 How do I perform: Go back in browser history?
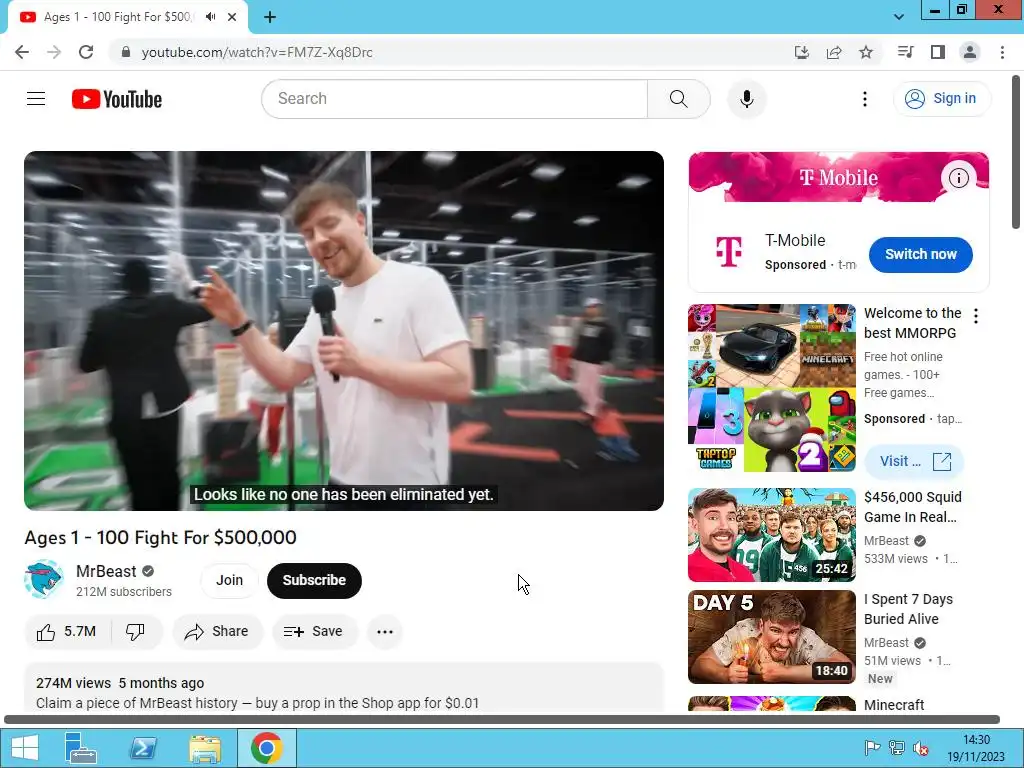point(22,52)
